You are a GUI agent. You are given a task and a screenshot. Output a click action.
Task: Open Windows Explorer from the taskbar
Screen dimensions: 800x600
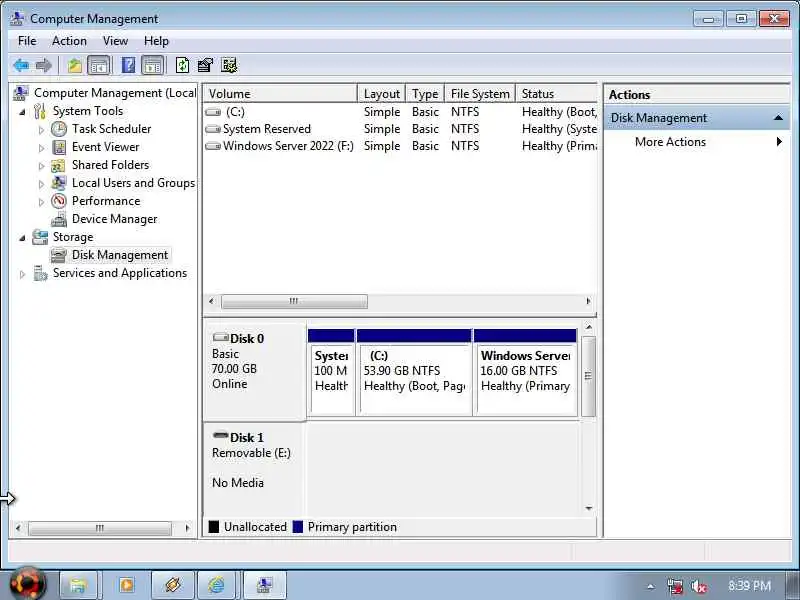coord(79,585)
